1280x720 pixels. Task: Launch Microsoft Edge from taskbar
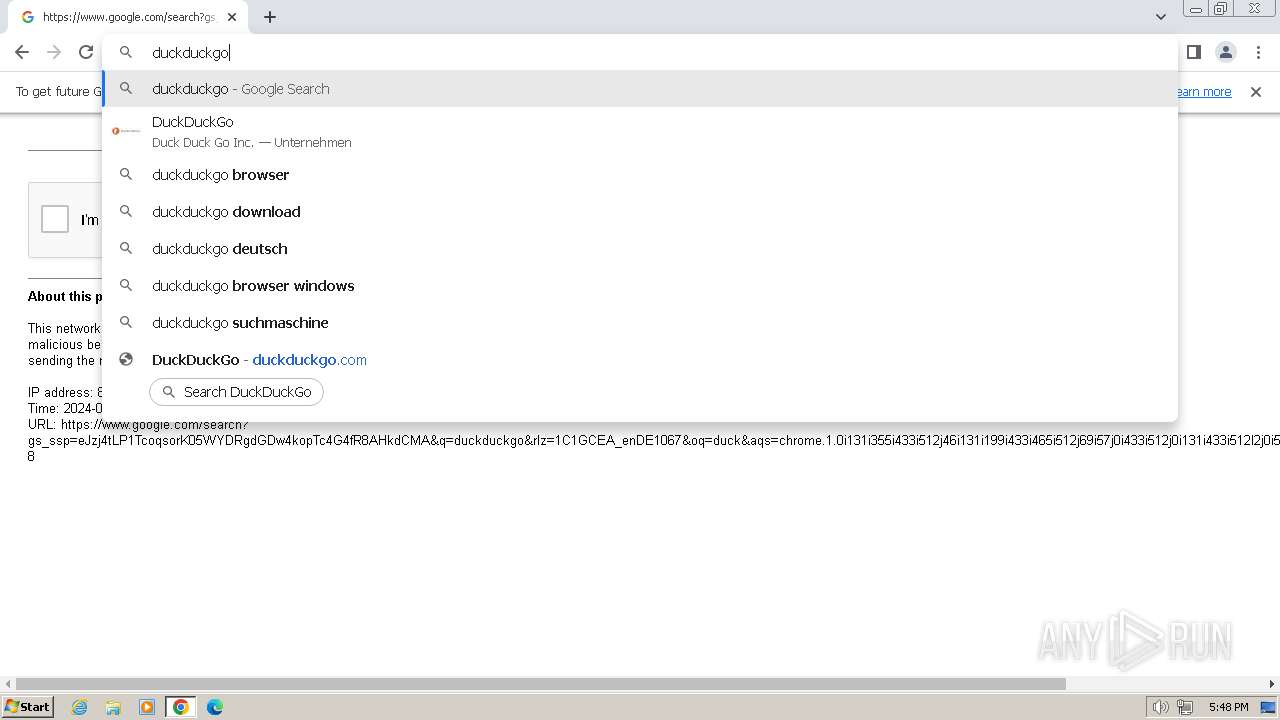click(214, 707)
